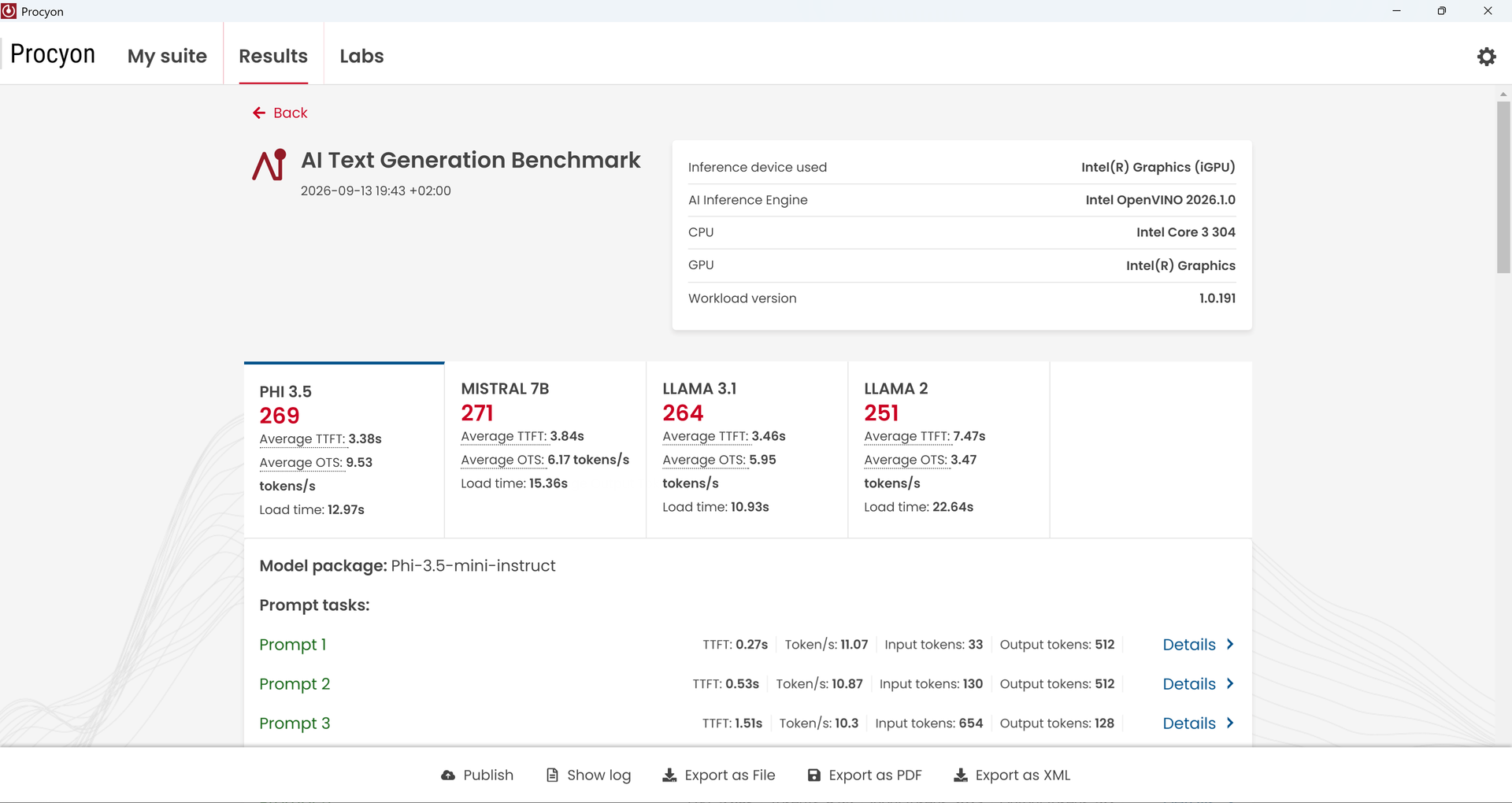Click the Publish button label

tap(488, 775)
